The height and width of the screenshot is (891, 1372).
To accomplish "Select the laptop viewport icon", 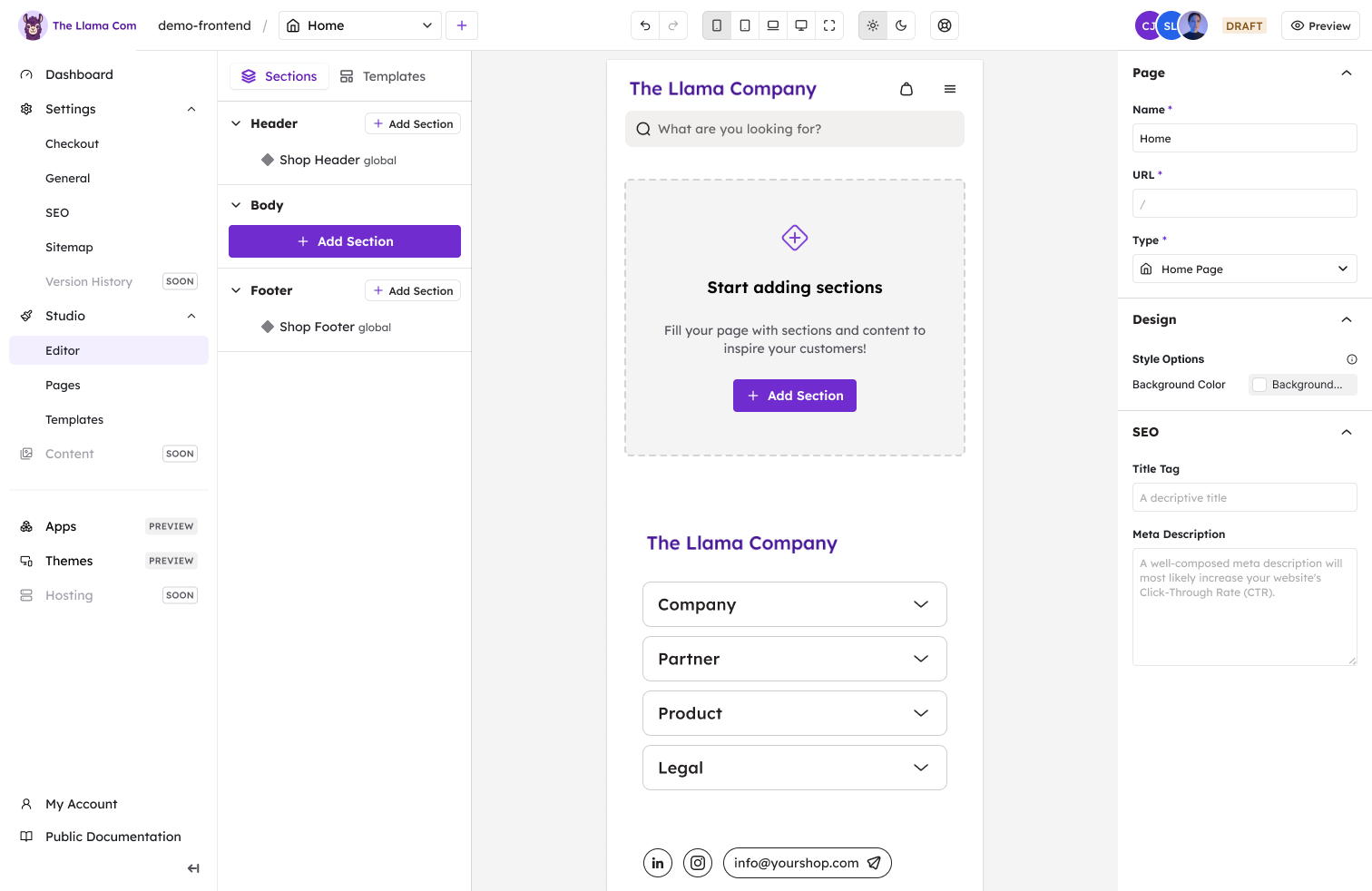I will (x=773, y=25).
